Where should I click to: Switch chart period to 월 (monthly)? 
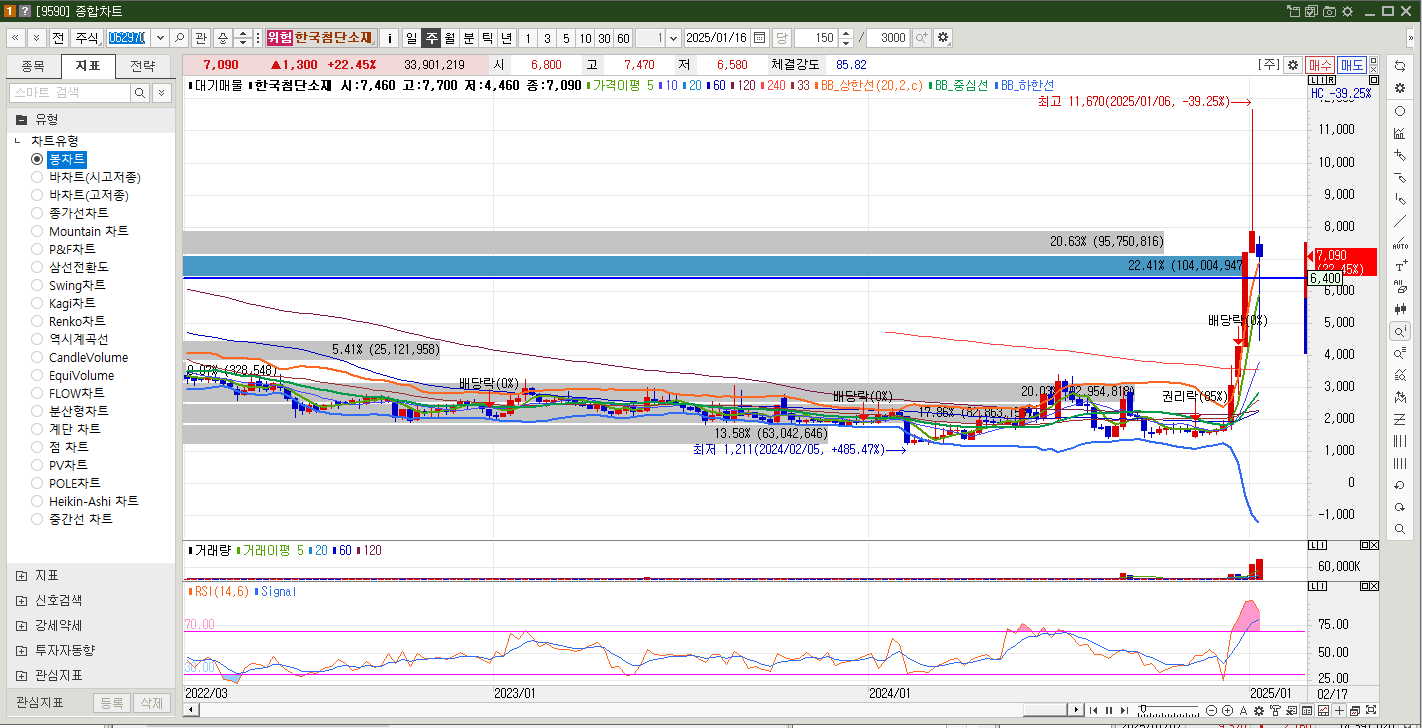[x=449, y=38]
